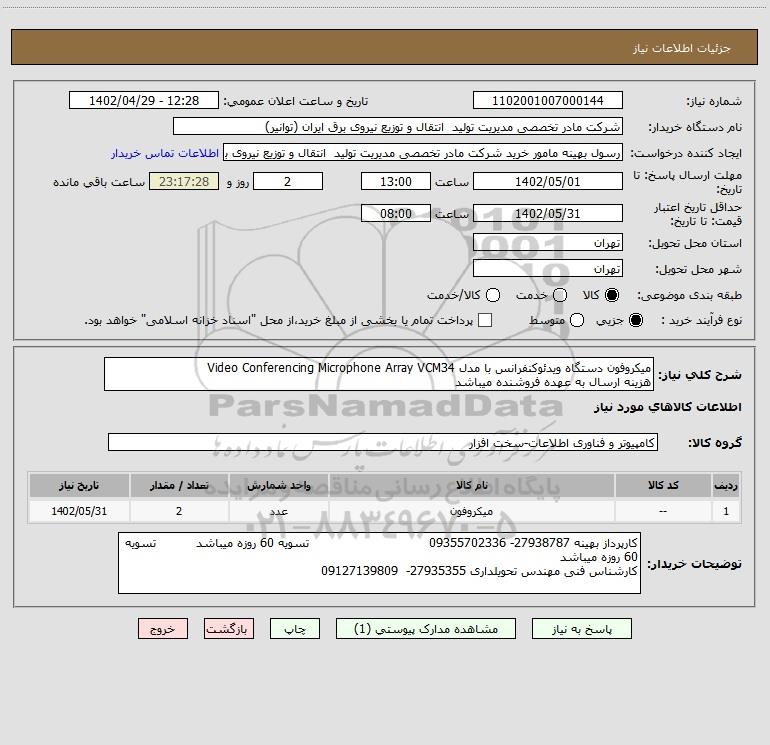The height and width of the screenshot is (745, 770).
Task: Click the چاپ print button
Action: pos(295,629)
